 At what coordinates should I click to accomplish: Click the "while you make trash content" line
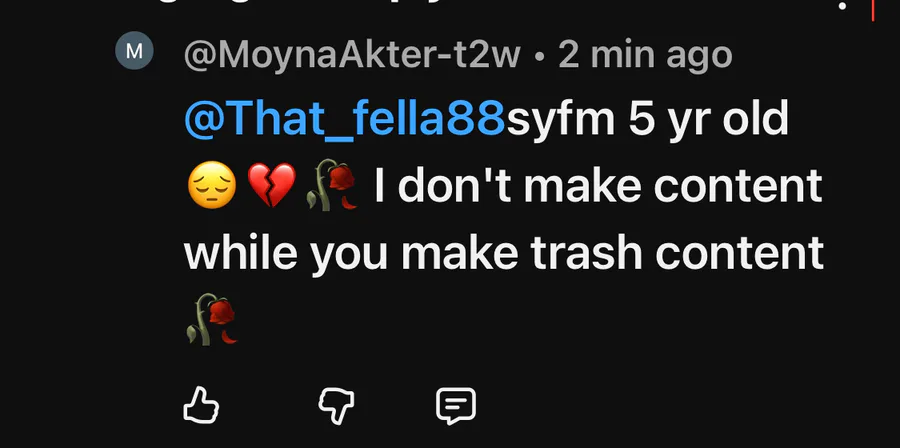[504, 255]
